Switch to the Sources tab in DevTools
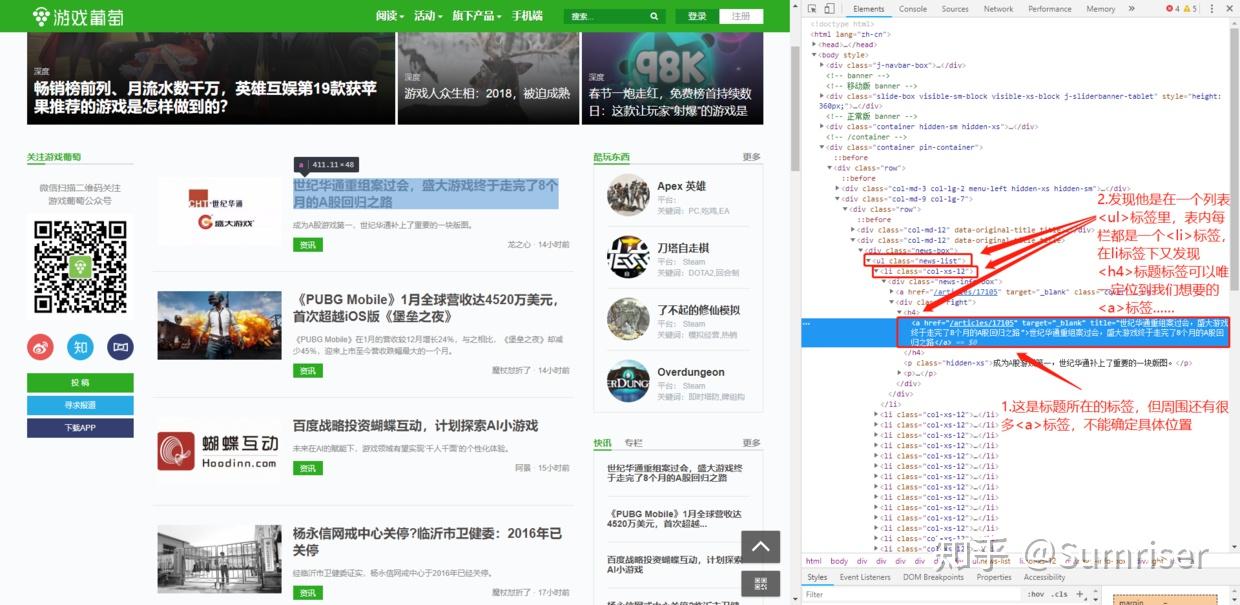Image resolution: width=1240 pixels, height=605 pixels. click(x=955, y=9)
